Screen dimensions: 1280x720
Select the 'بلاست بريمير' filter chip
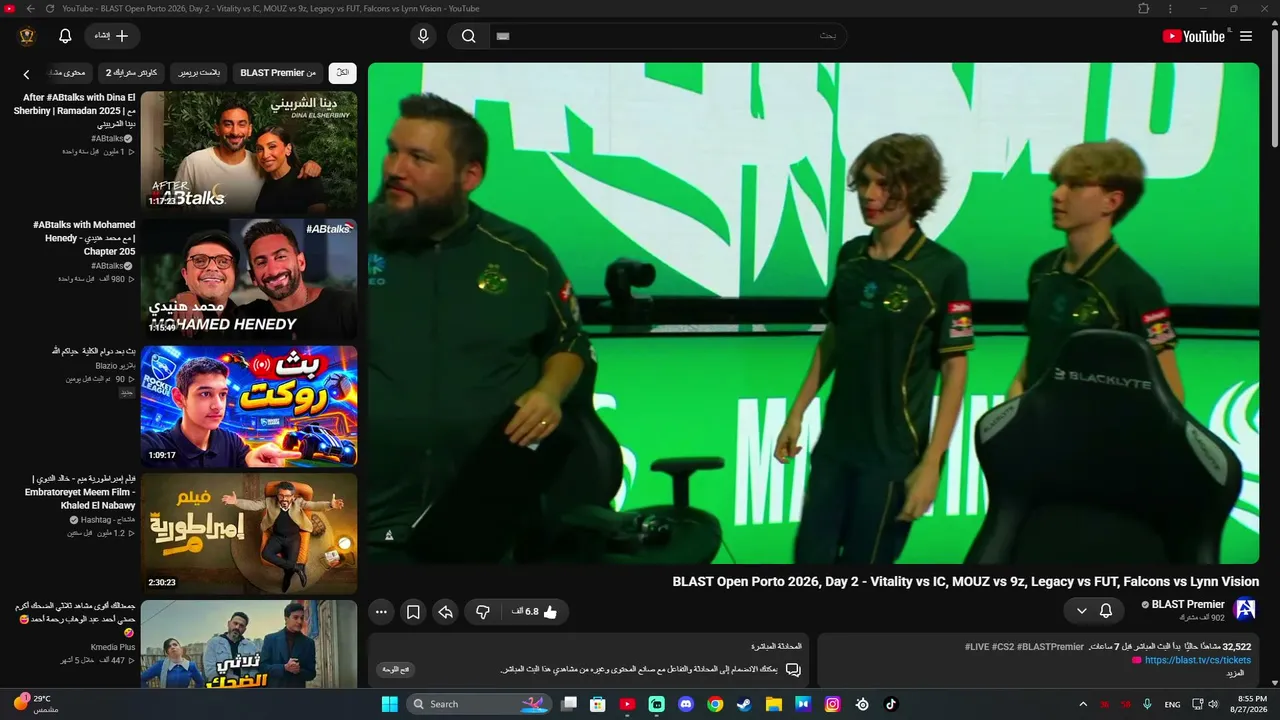pos(200,73)
